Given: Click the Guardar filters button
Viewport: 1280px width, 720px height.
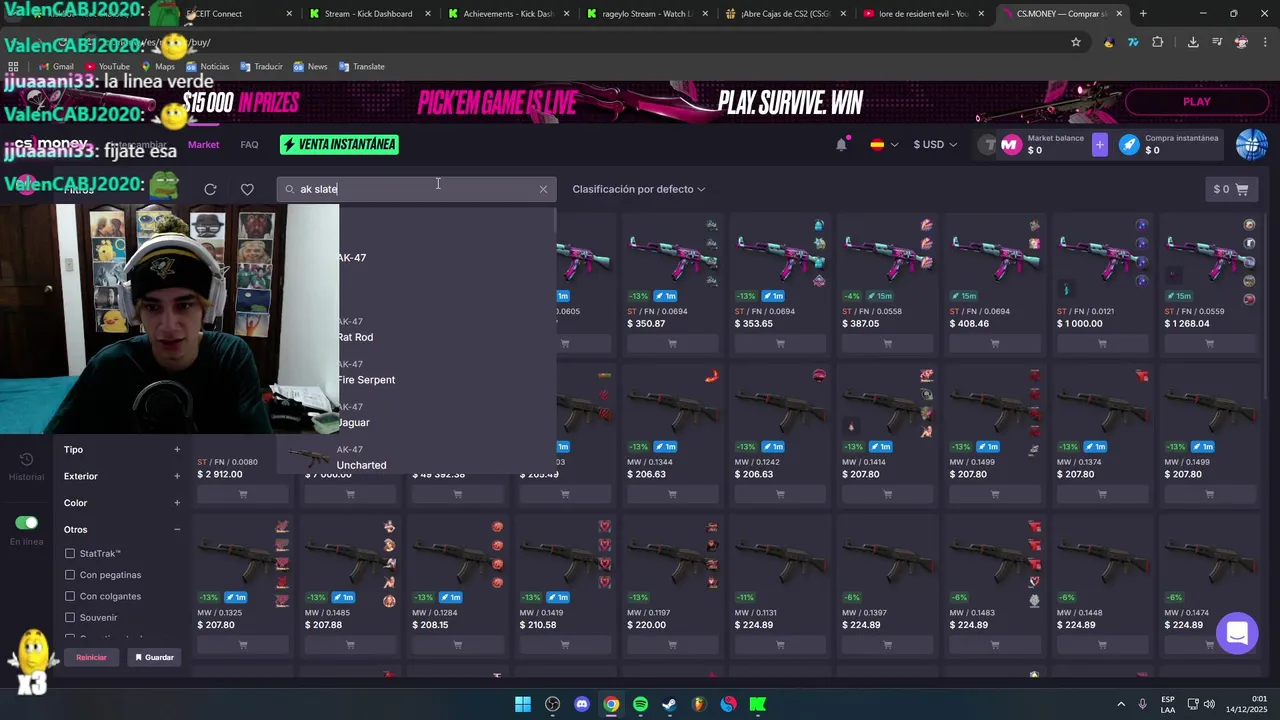Looking at the screenshot, I should coord(154,657).
